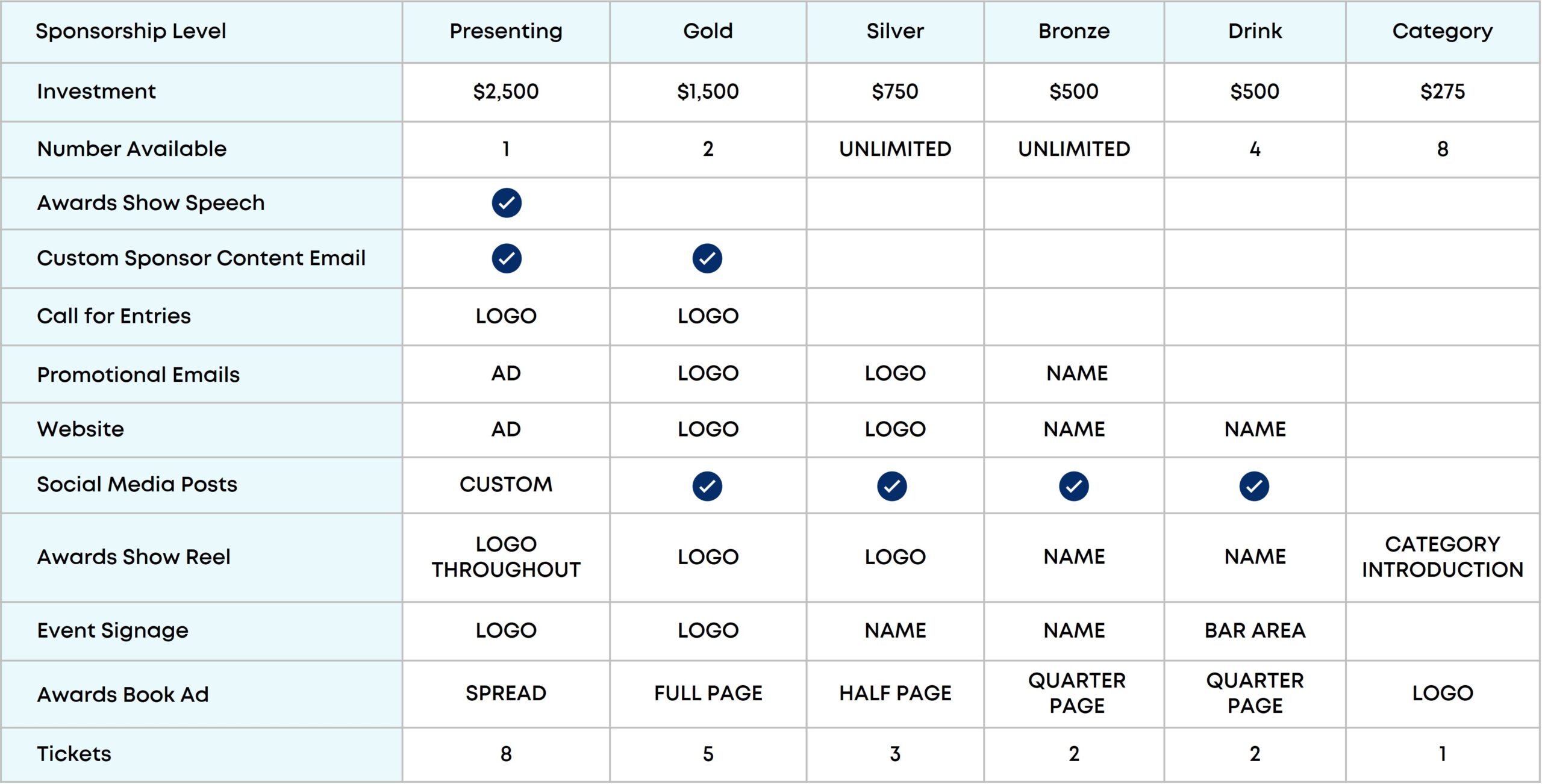Click Presenting's Custom Sponsor Content Email checkmark
1542x784 pixels.
tap(506, 258)
